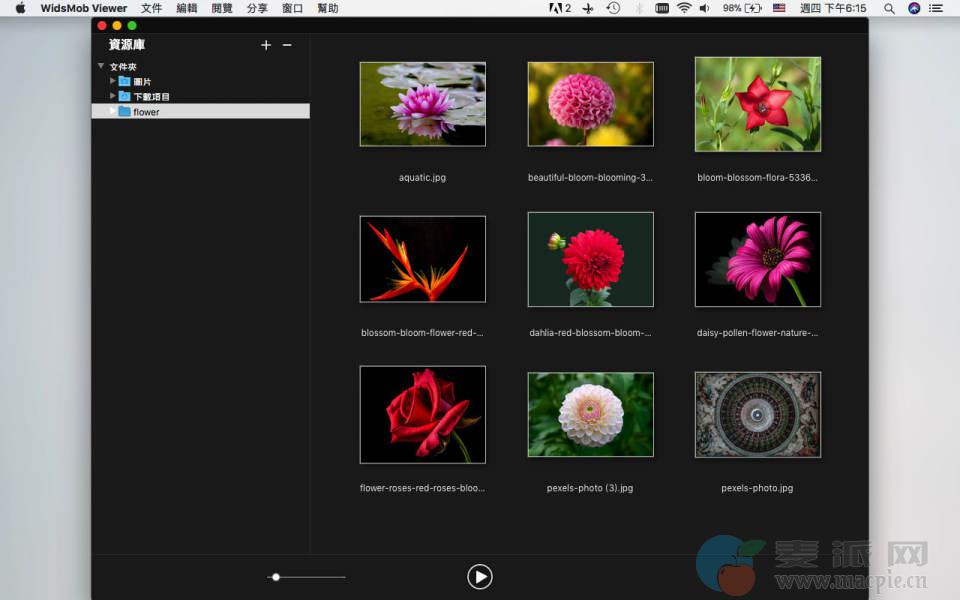Viewport: 960px width, 600px height.
Task: Open Time Machine icon in menu bar
Action: (x=613, y=8)
